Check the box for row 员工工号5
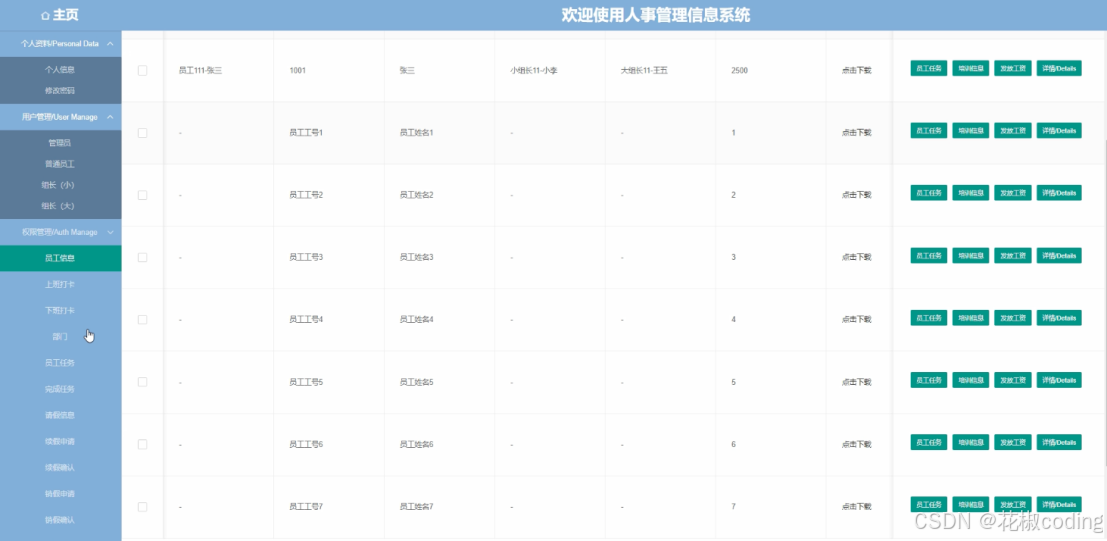The width and height of the screenshot is (1107, 541). point(143,382)
